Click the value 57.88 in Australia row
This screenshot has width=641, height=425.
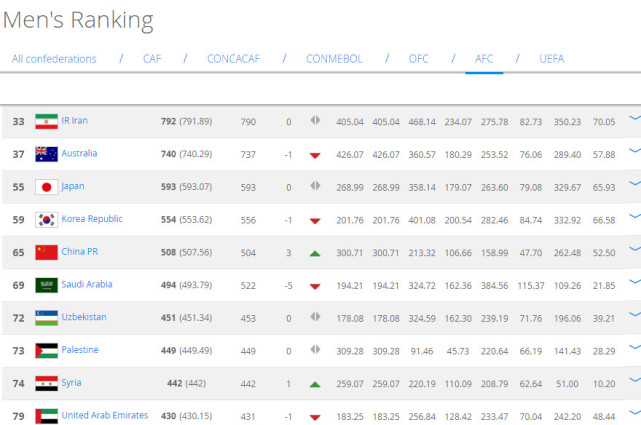coord(604,154)
